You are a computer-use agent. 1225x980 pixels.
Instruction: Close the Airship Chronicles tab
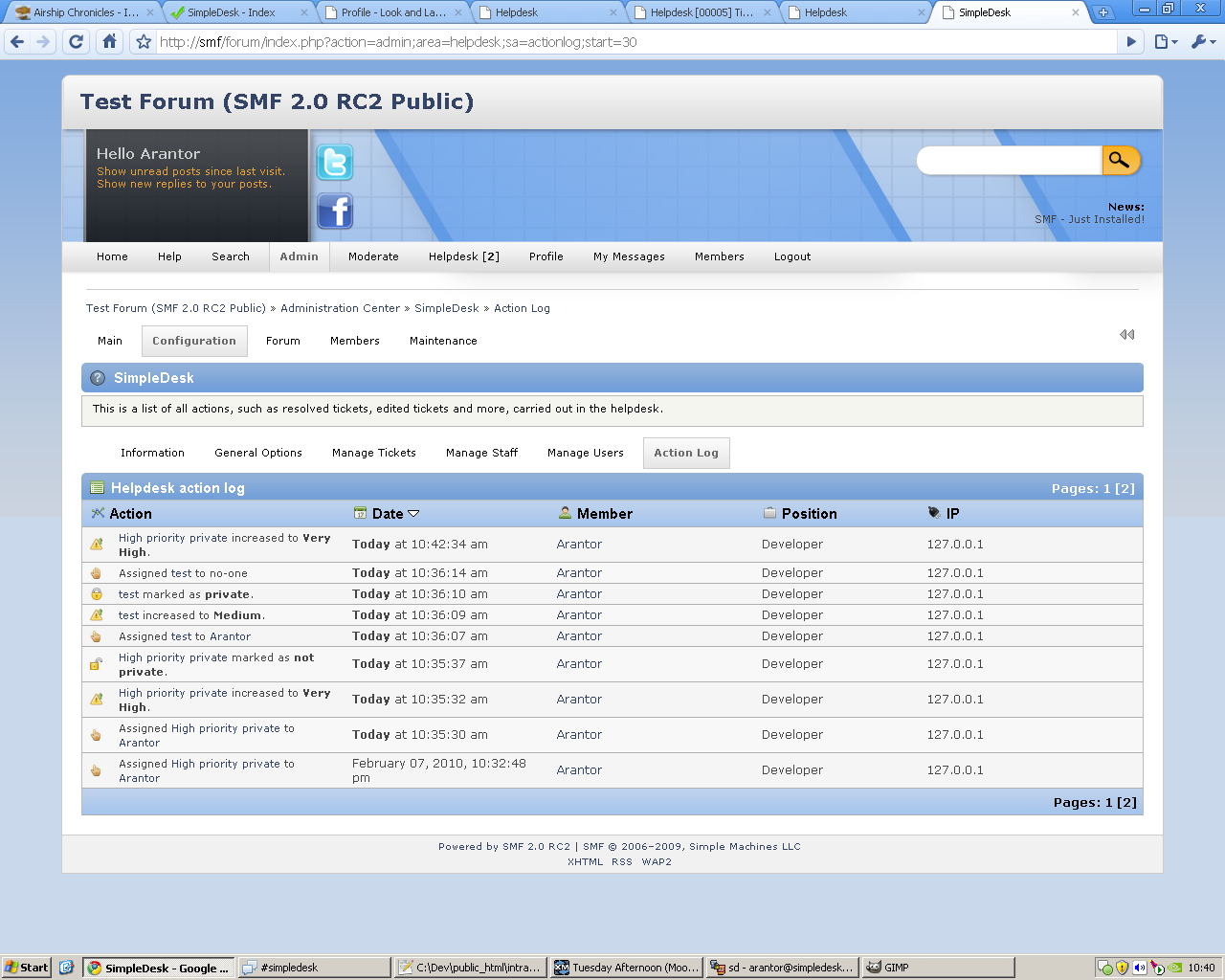pyautogui.click(x=150, y=12)
